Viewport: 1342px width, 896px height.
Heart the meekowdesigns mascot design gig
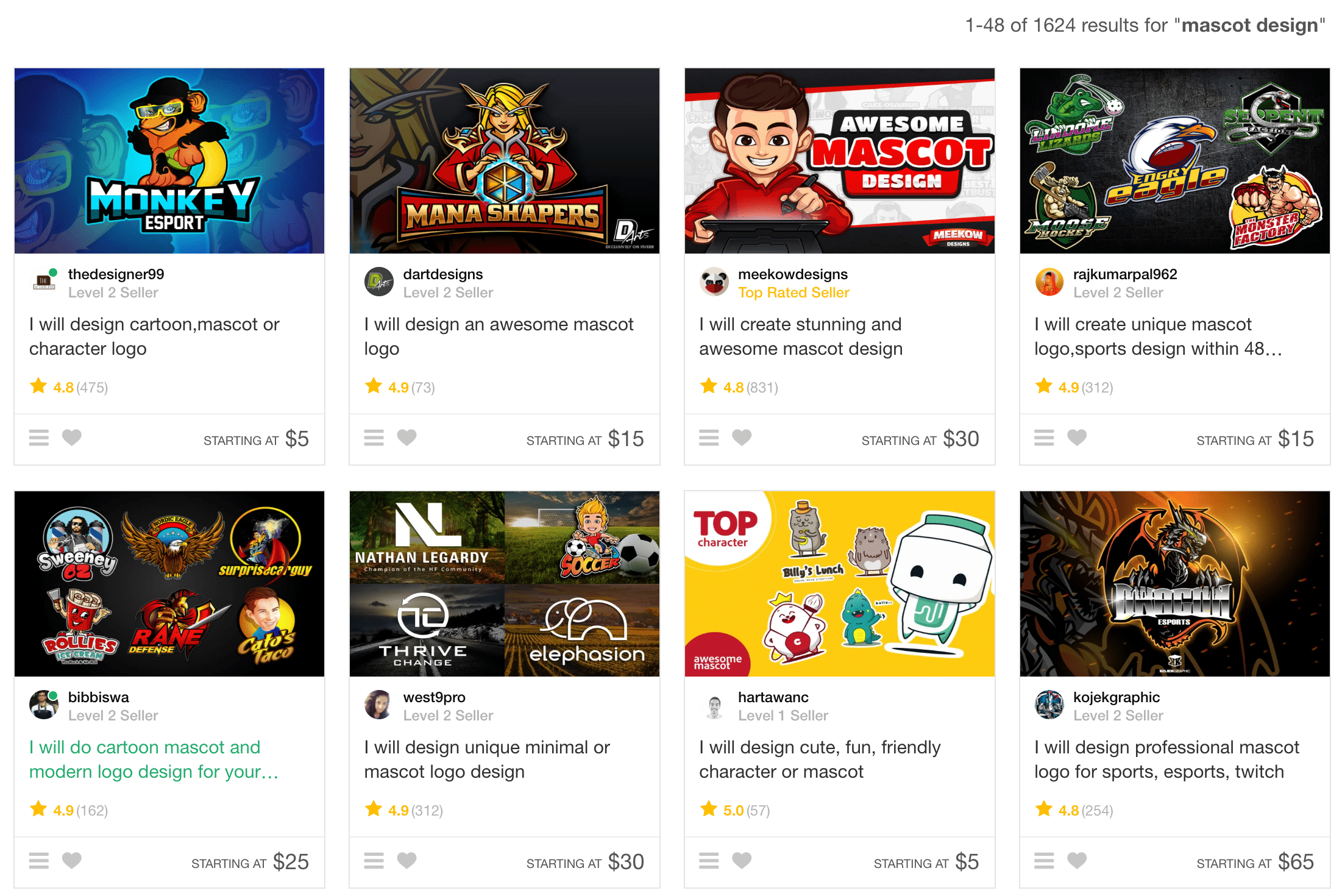coord(742,438)
